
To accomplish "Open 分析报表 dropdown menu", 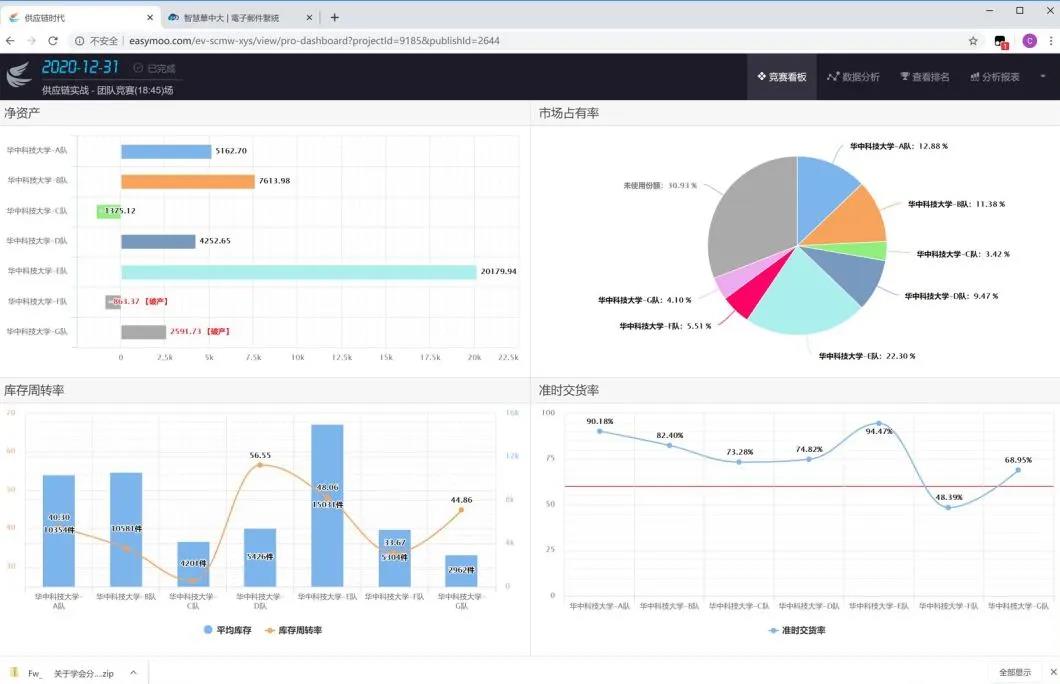I will click(994, 77).
